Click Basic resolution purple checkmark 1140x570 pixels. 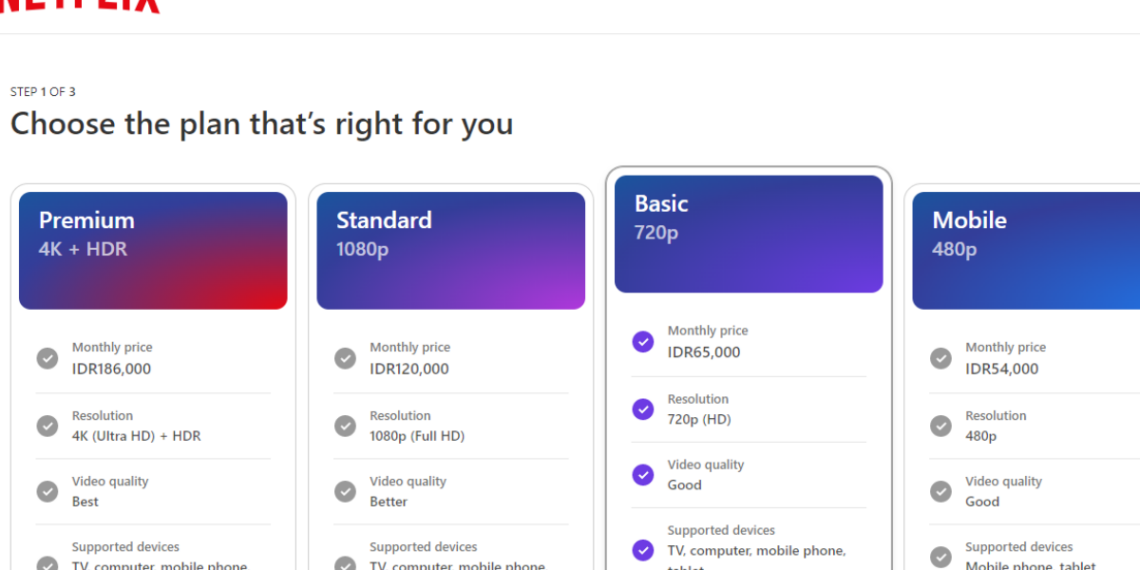point(643,409)
